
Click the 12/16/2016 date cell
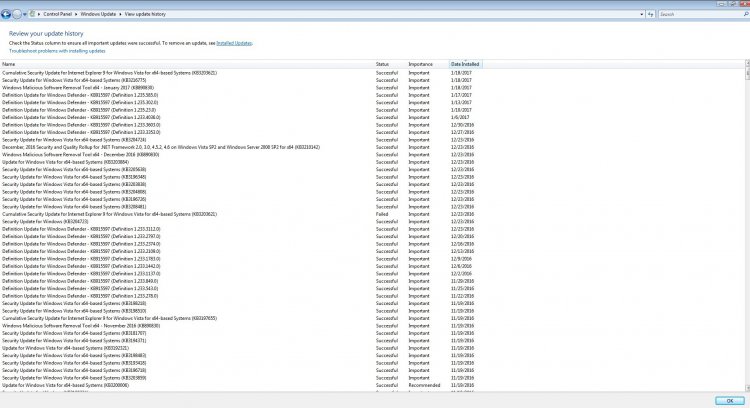pyautogui.click(x=462, y=244)
